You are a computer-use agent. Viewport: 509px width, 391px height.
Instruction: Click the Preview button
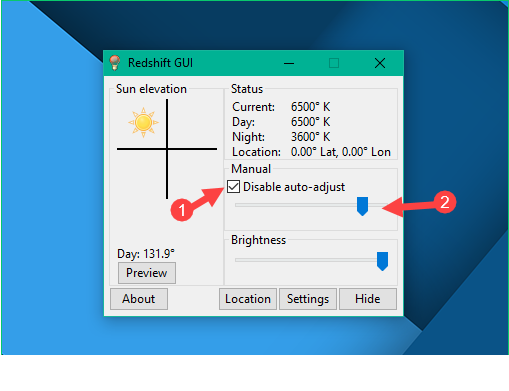(x=147, y=273)
